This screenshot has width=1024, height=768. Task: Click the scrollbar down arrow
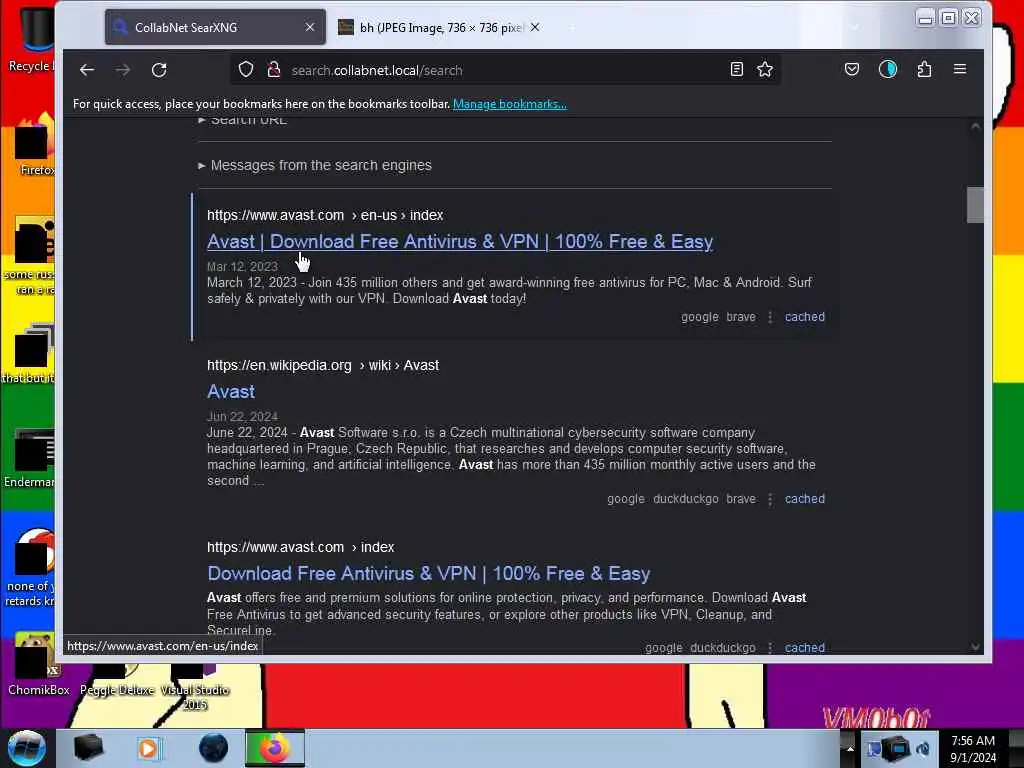click(x=975, y=647)
